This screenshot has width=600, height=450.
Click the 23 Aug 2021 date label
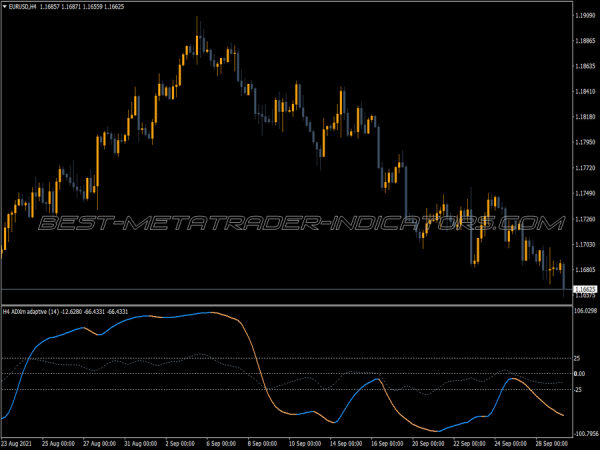click(17, 444)
